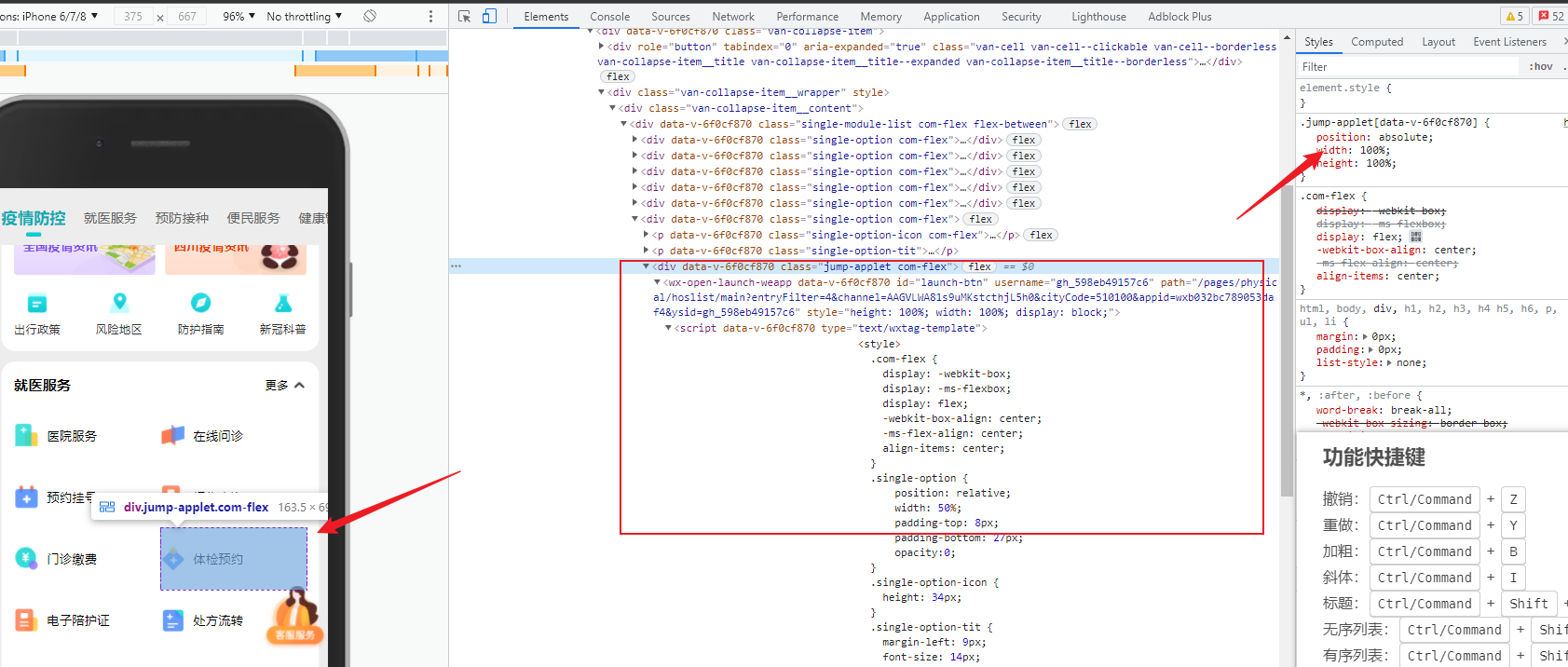
Task: Click the device height 667 field
Action: (x=187, y=16)
